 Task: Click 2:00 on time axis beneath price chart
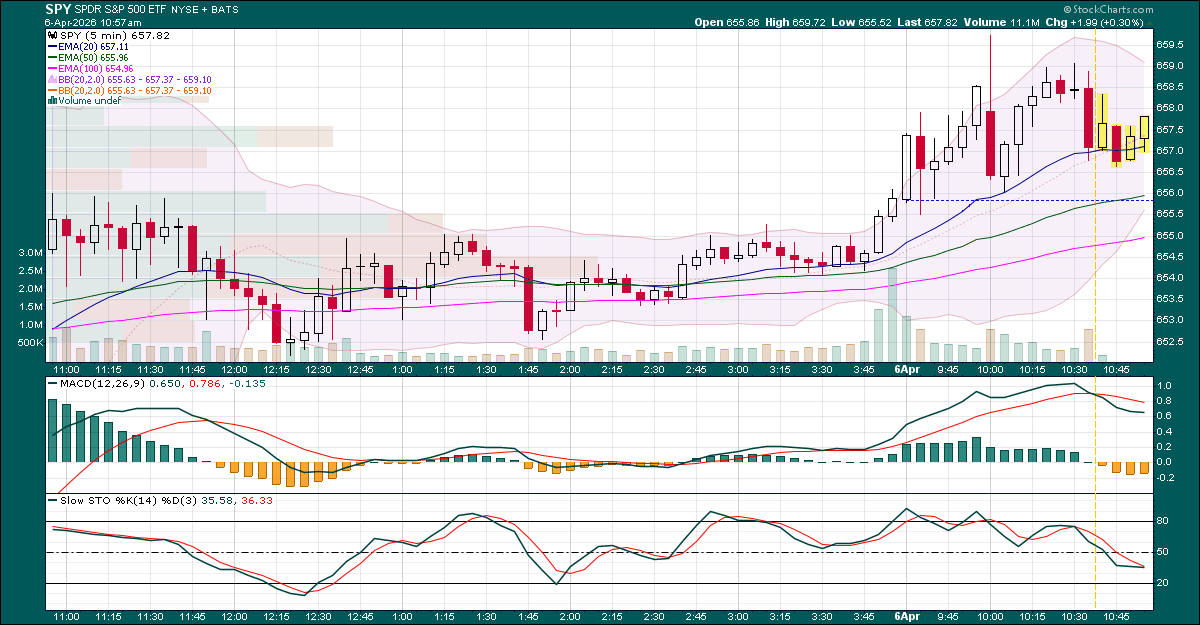point(570,369)
